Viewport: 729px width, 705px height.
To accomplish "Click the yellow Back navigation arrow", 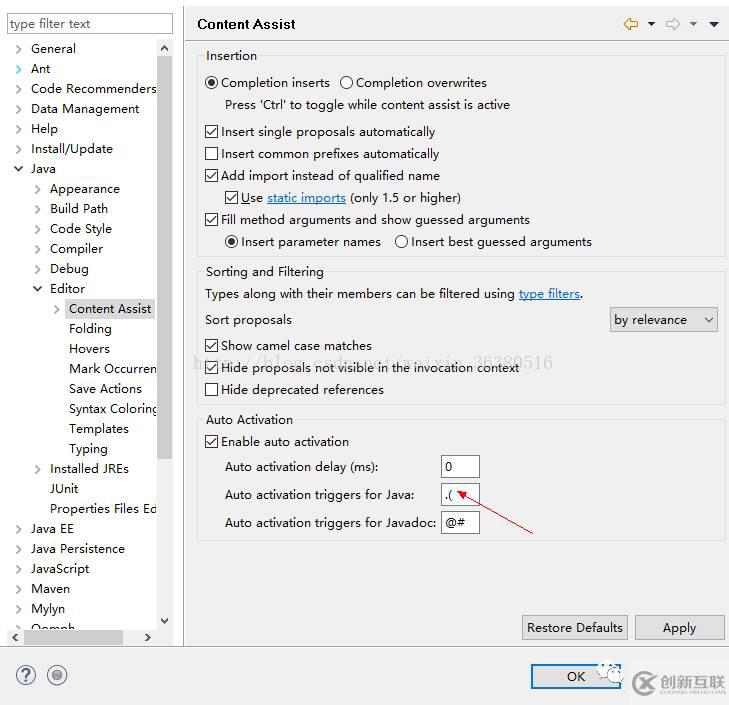I will coord(631,24).
